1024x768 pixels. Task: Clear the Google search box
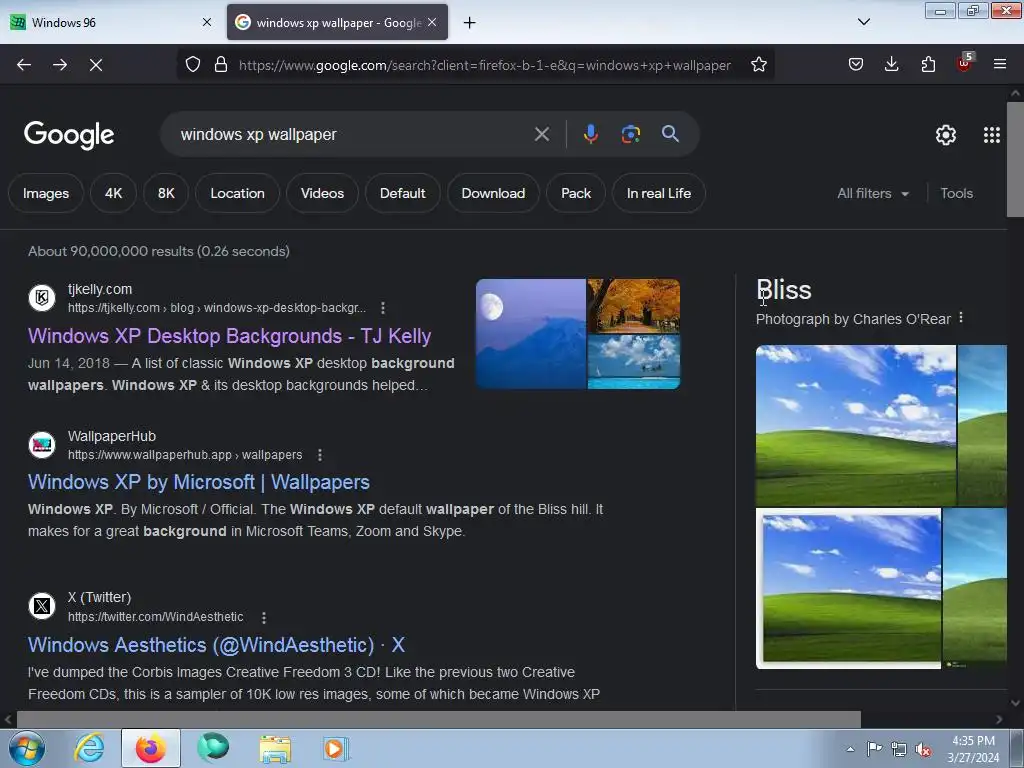point(541,134)
